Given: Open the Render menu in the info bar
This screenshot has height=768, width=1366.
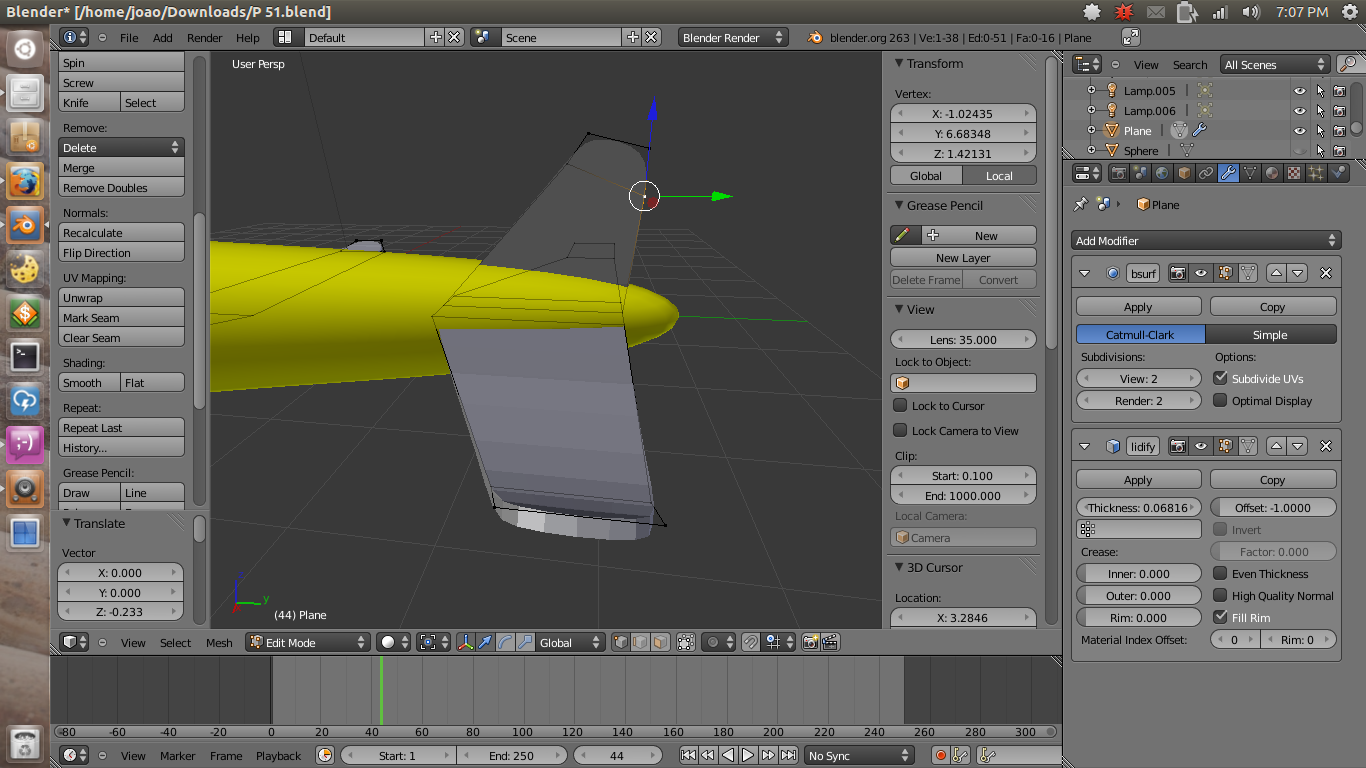Looking at the screenshot, I should point(204,38).
